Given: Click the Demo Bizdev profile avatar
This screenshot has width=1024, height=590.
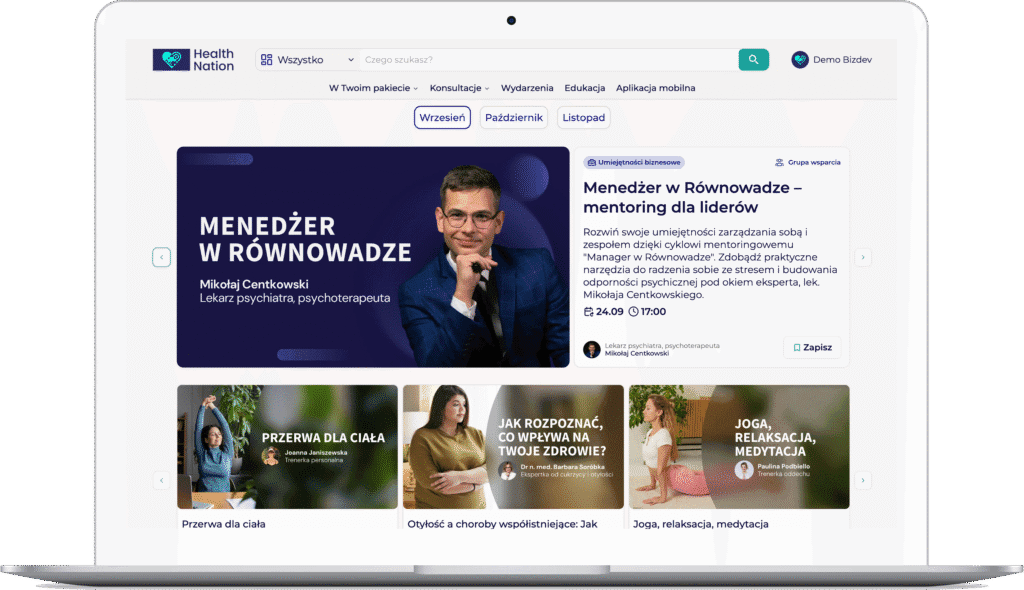Looking at the screenshot, I should click(800, 60).
